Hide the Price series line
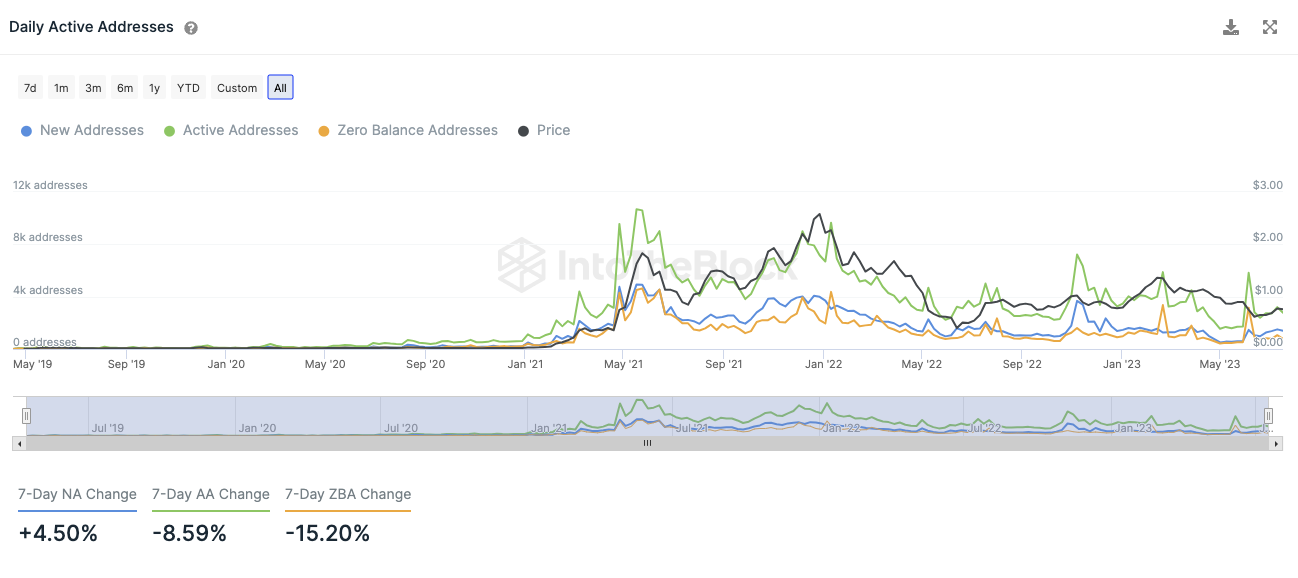This screenshot has width=1298, height=578. coord(544,130)
